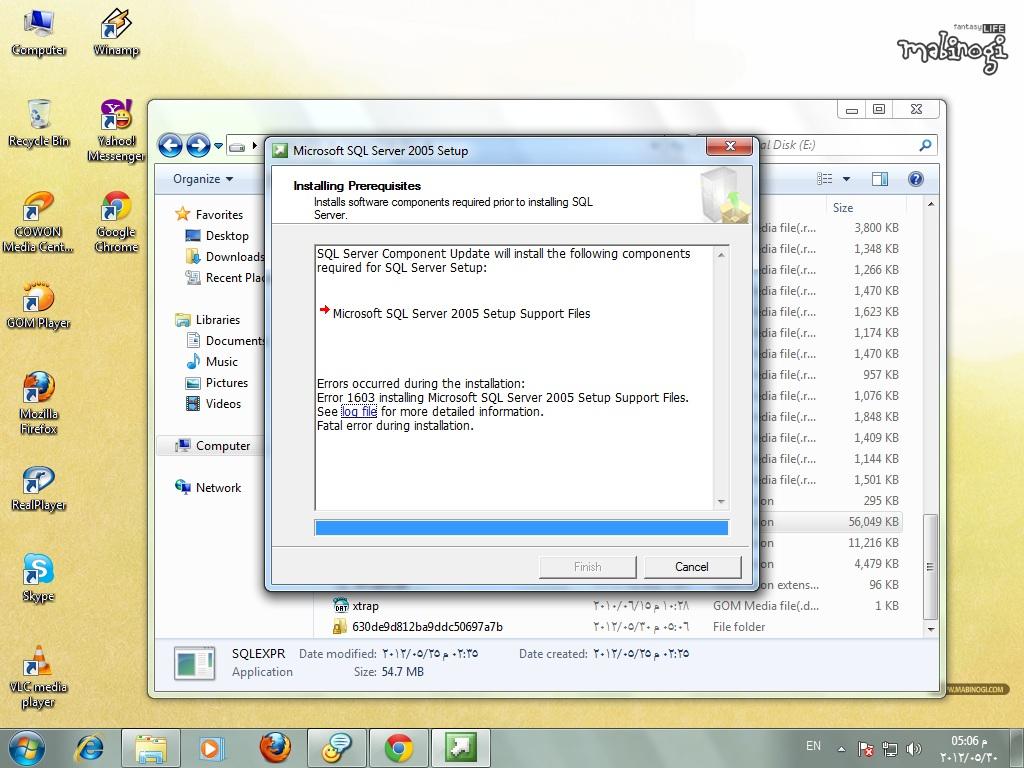The width and height of the screenshot is (1024, 768).
Task: Activate SQL Server Setup taskbar button
Action: pyautogui.click(x=460, y=748)
